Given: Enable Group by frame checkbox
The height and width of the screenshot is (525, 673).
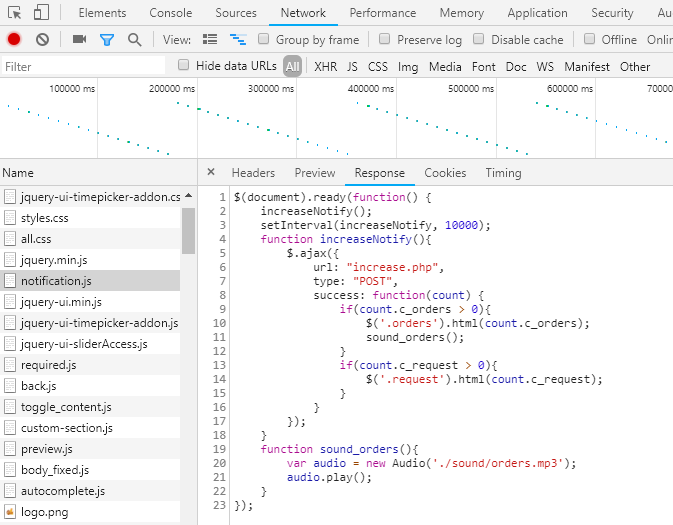Looking at the screenshot, I should tap(264, 39).
